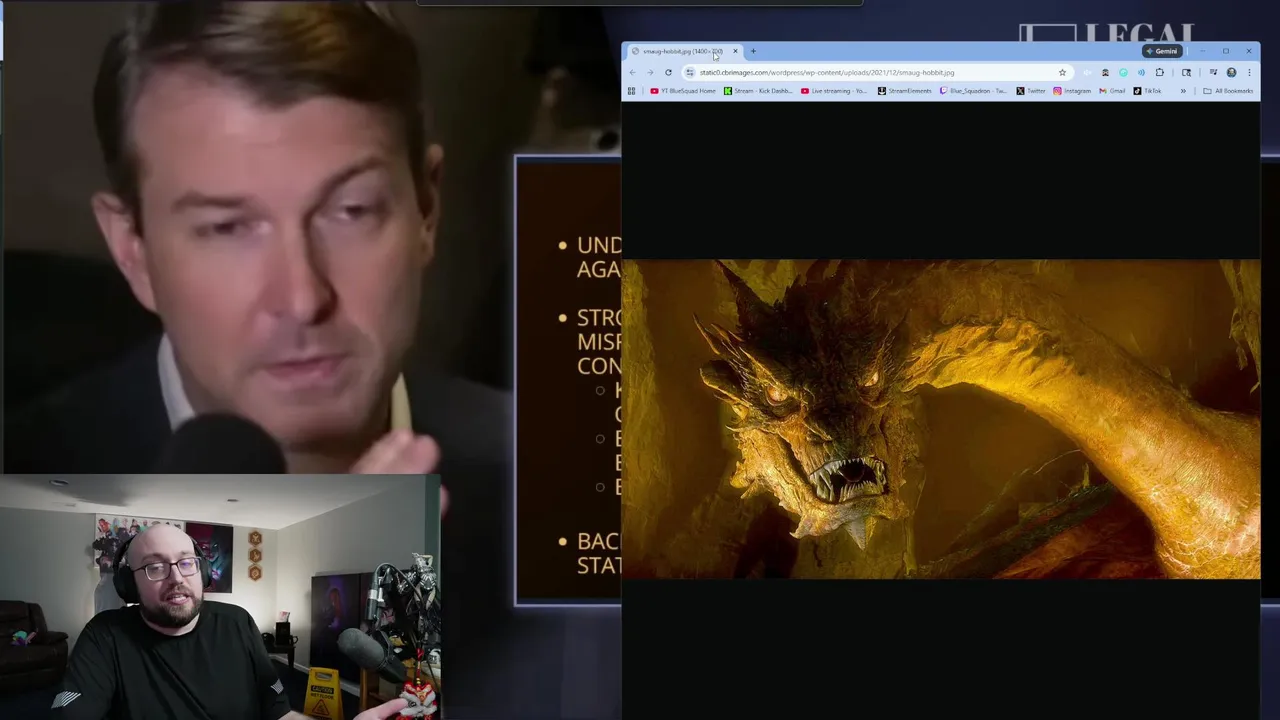This screenshot has width=1280, height=720.
Task: Open TikTok bookmark
Action: [1147, 91]
